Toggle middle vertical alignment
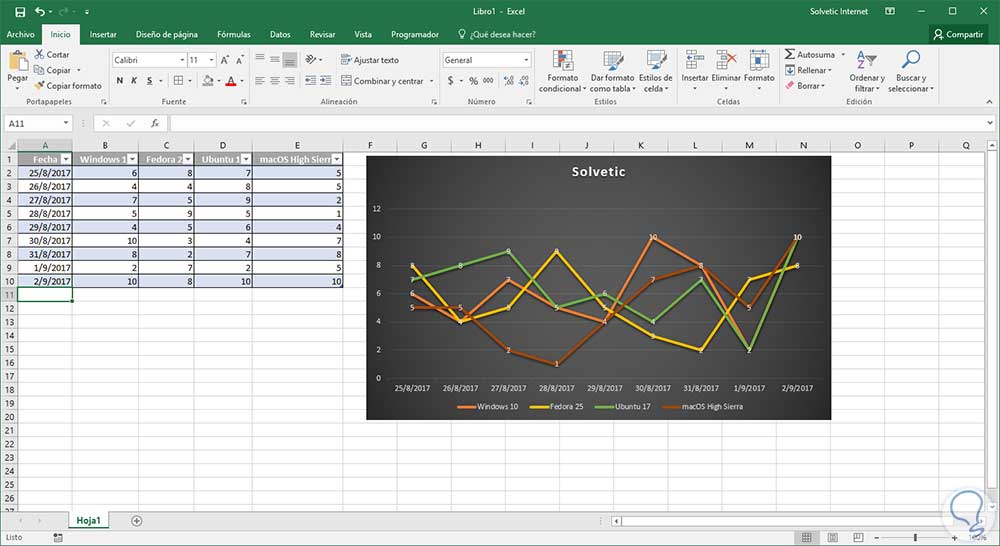Image resolution: width=1000 pixels, height=546 pixels. tap(274, 59)
